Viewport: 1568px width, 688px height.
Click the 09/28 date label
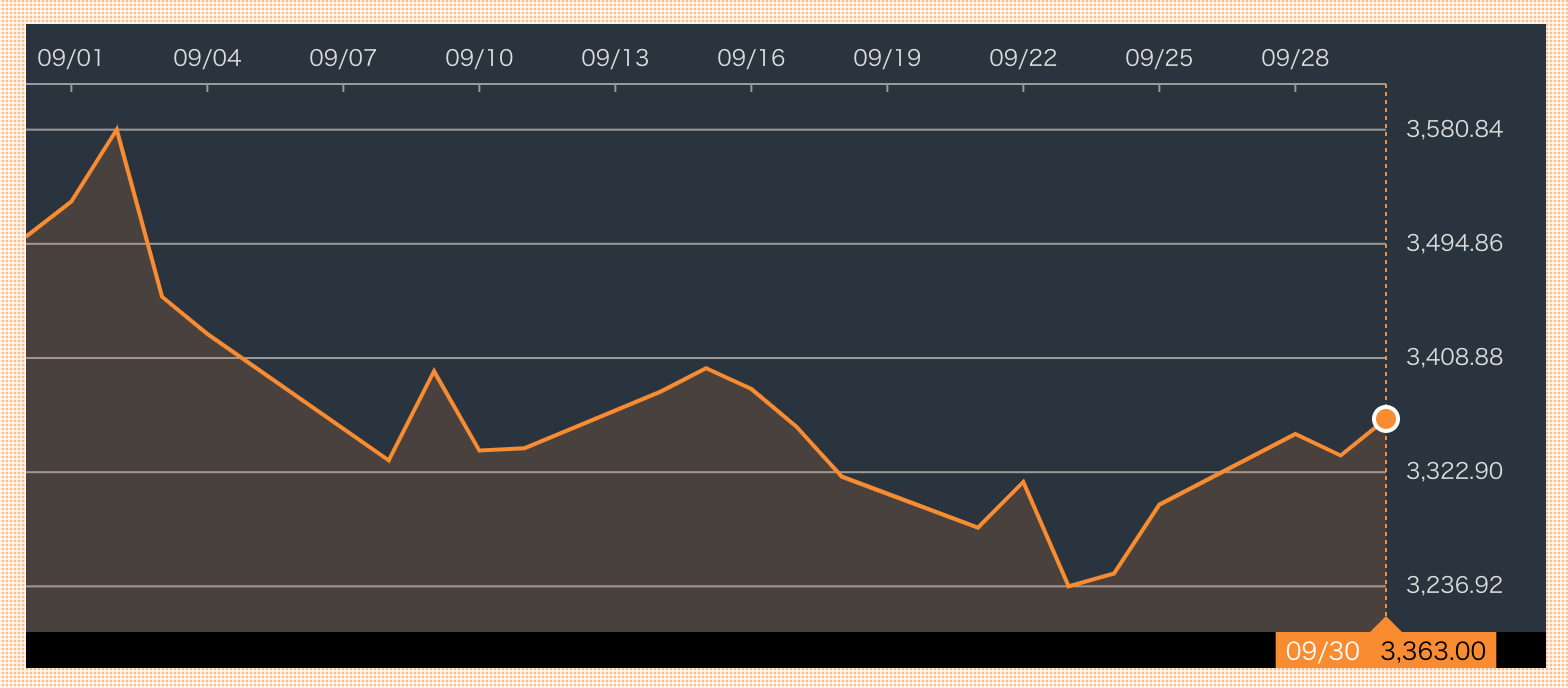(x=1295, y=58)
